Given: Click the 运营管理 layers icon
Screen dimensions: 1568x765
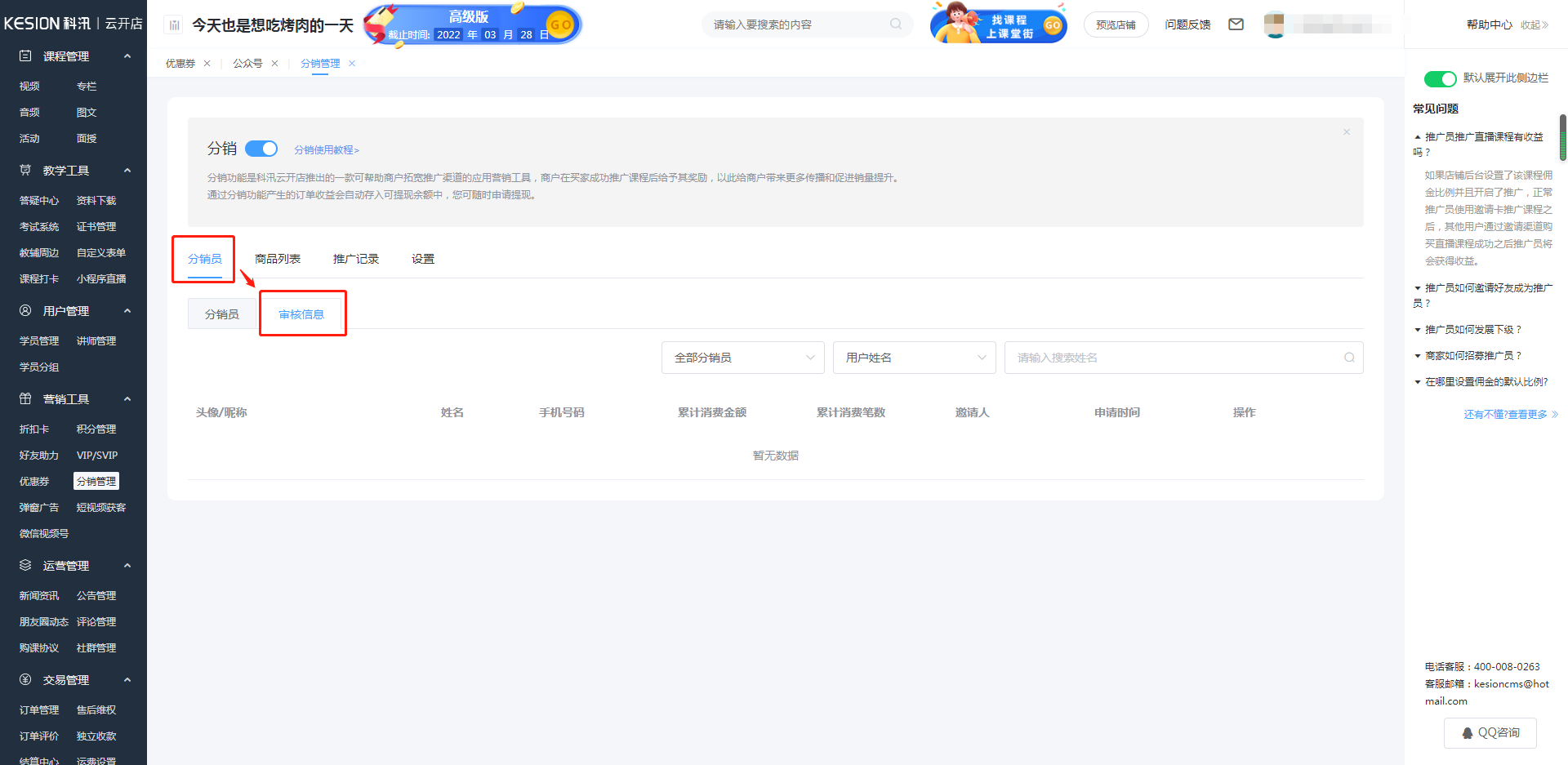Looking at the screenshot, I should click(x=25, y=566).
